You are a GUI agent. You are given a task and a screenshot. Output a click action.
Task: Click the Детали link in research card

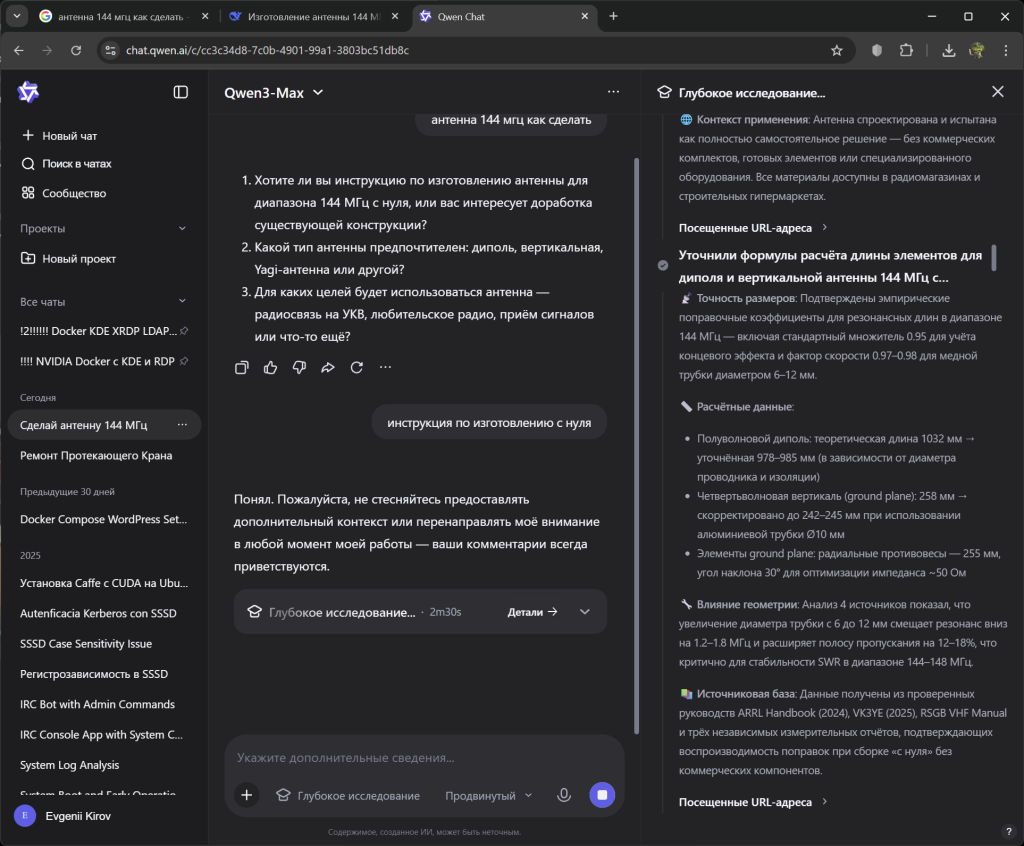click(532, 612)
